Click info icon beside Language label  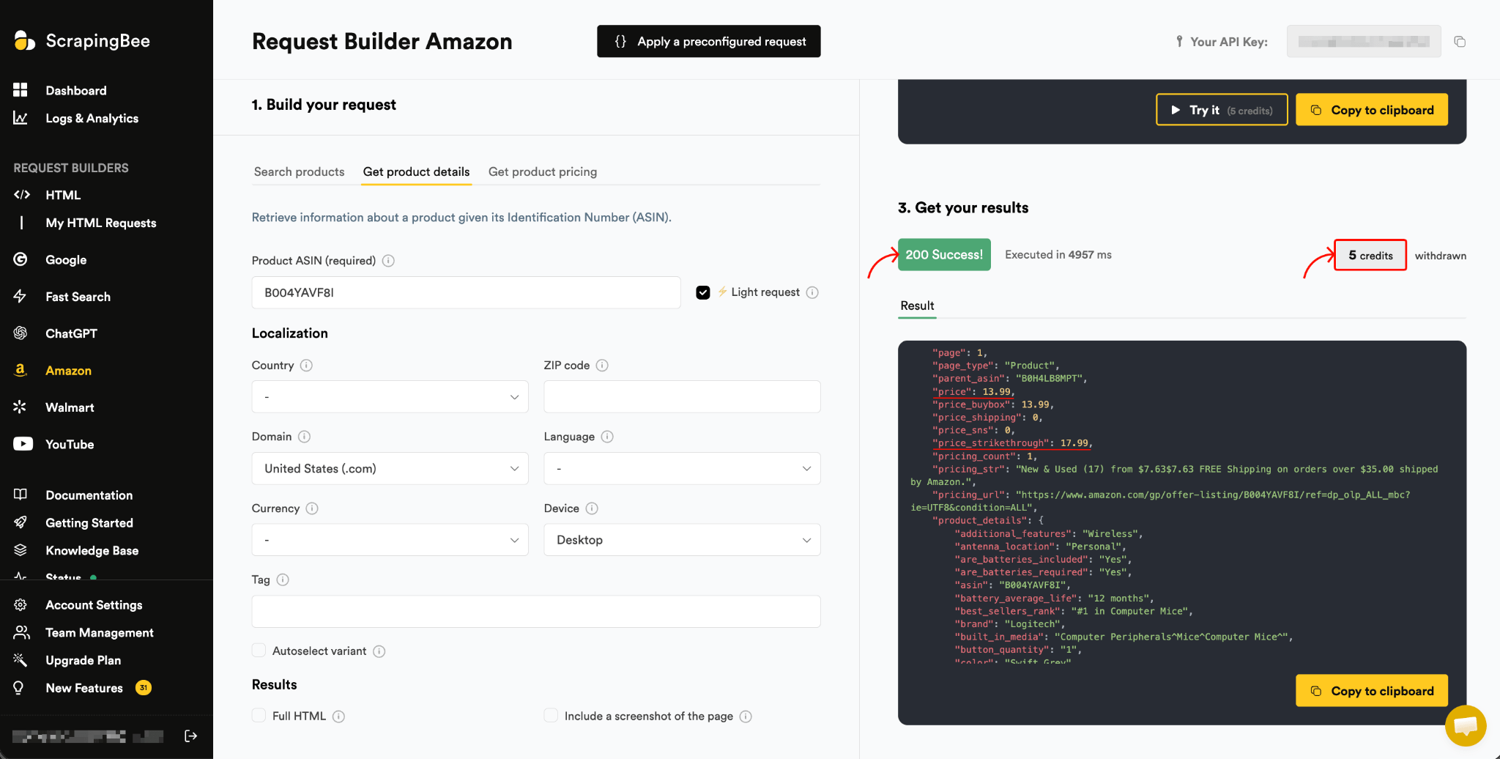tap(607, 437)
